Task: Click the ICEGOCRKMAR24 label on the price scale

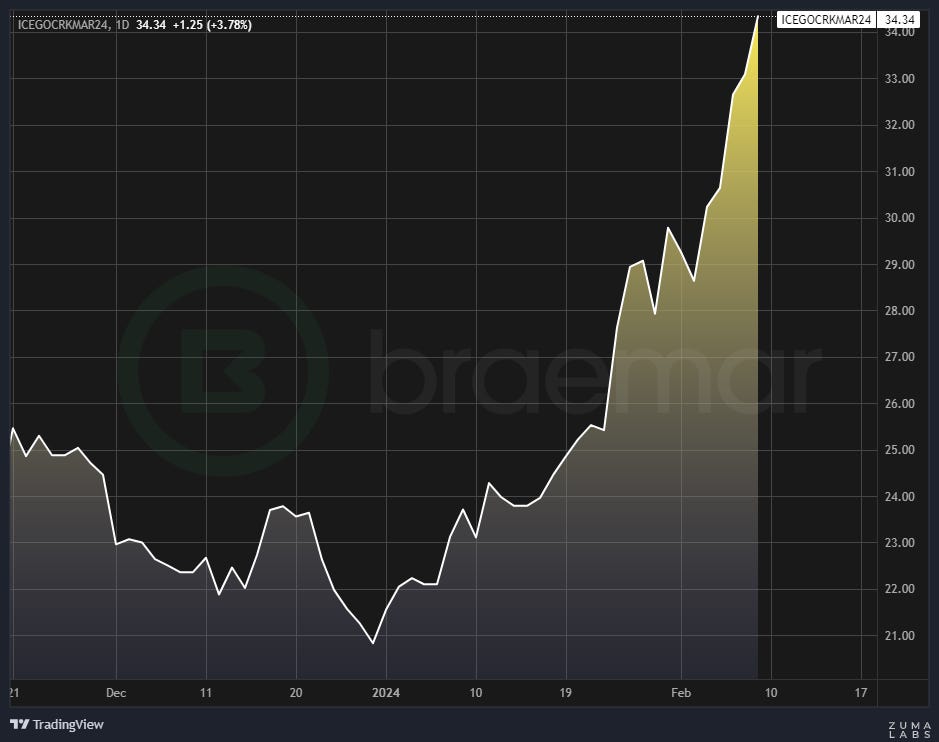Action: pos(826,18)
